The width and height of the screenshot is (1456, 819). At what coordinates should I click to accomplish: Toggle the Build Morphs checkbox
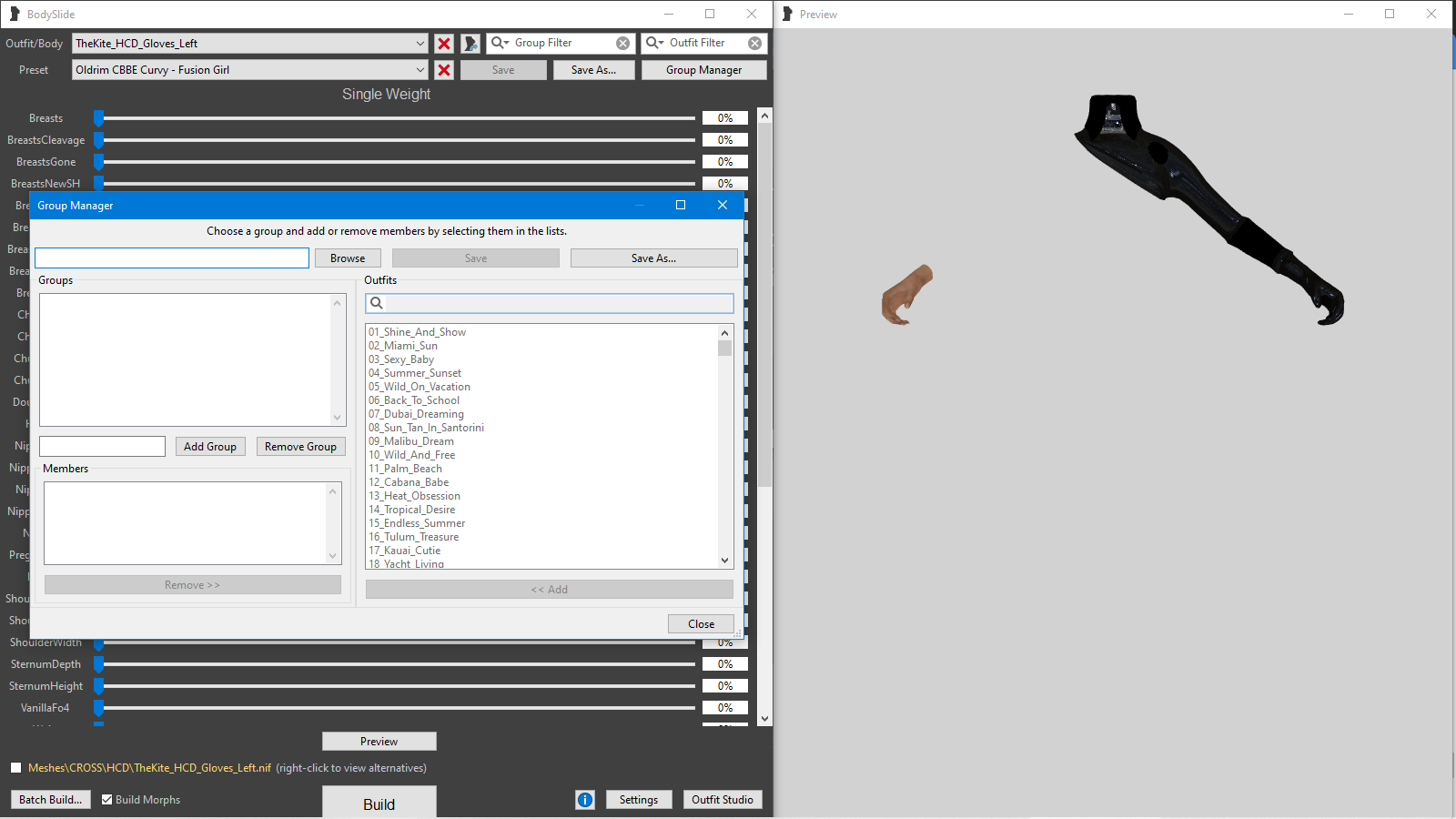coord(107,800)
